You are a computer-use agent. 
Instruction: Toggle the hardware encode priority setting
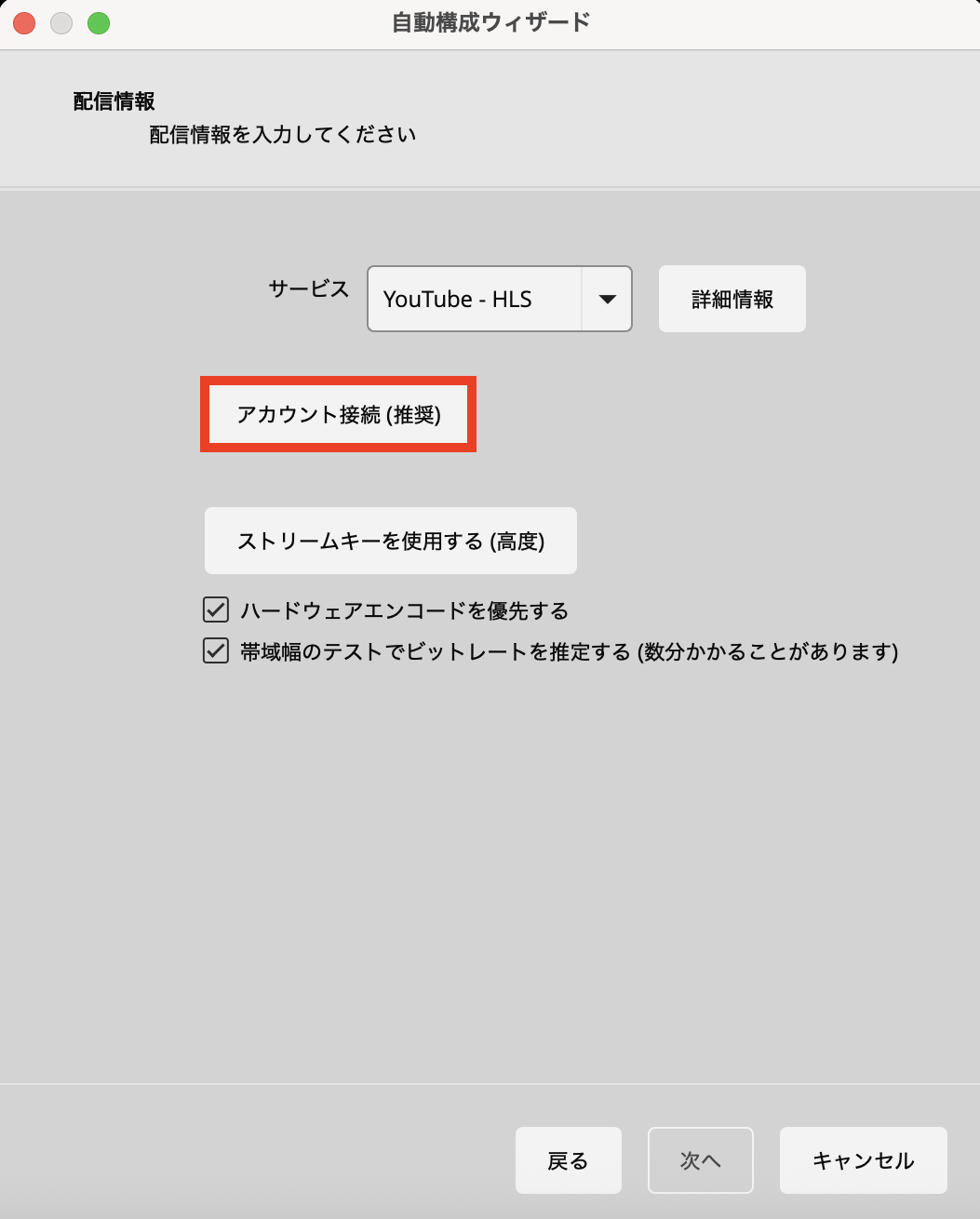(x=215, y=609)
